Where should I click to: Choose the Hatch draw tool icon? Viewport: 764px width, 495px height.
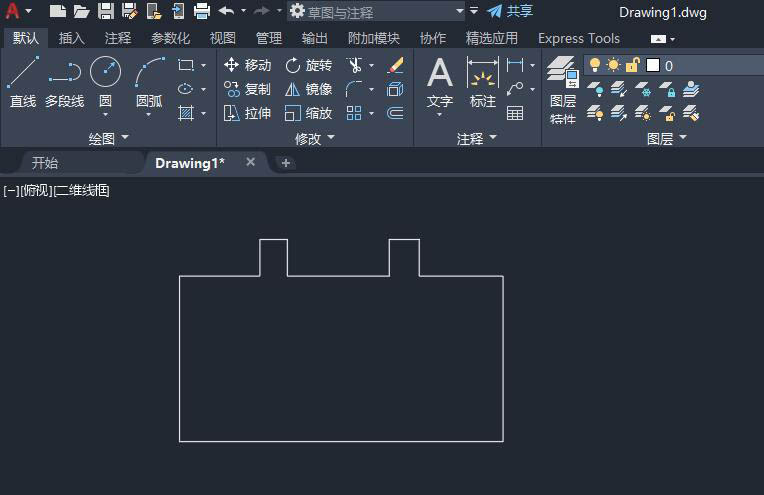pos(186,113)
